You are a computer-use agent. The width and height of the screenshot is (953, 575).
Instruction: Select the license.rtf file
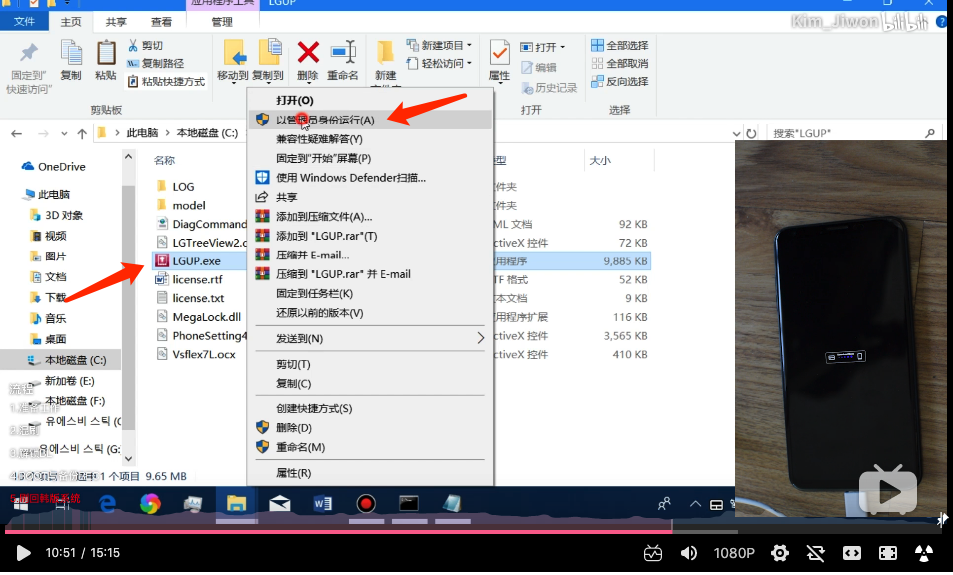198,280
